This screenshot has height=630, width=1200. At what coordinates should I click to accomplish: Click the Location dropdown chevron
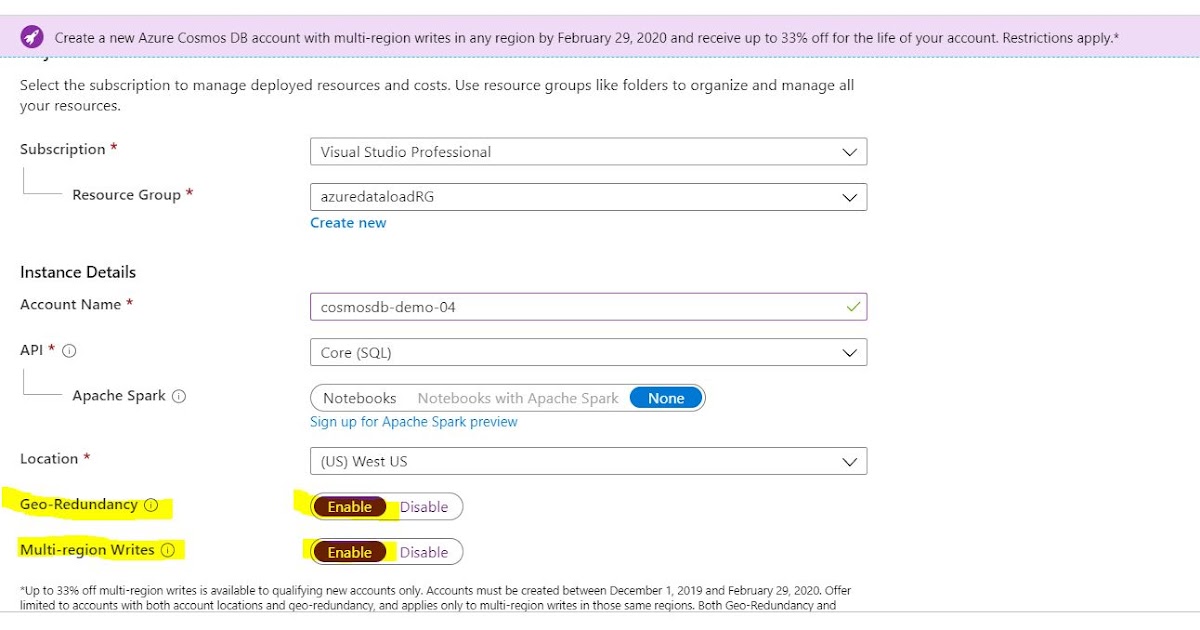(851, 461)
